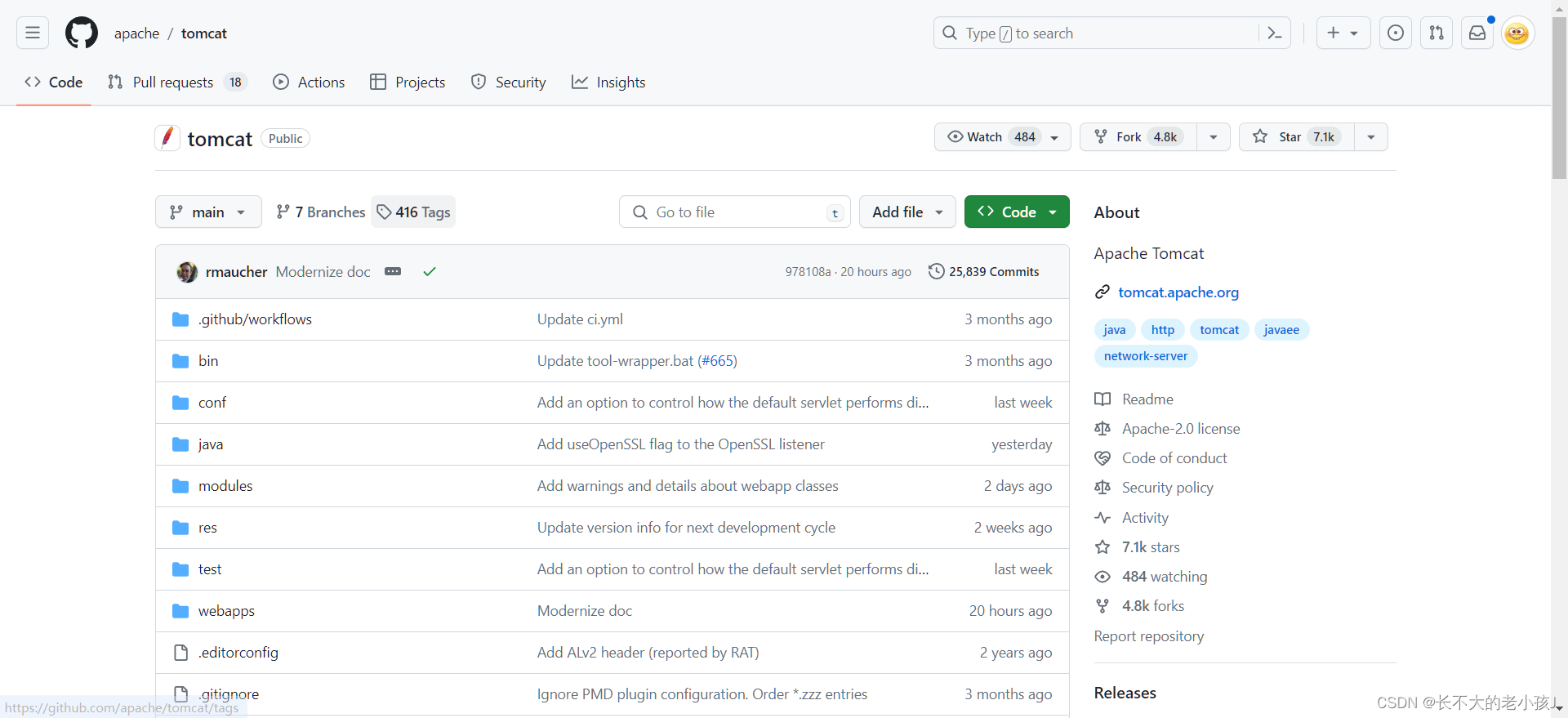View the 416 Tags link
1568x718 pixels.
413,212
